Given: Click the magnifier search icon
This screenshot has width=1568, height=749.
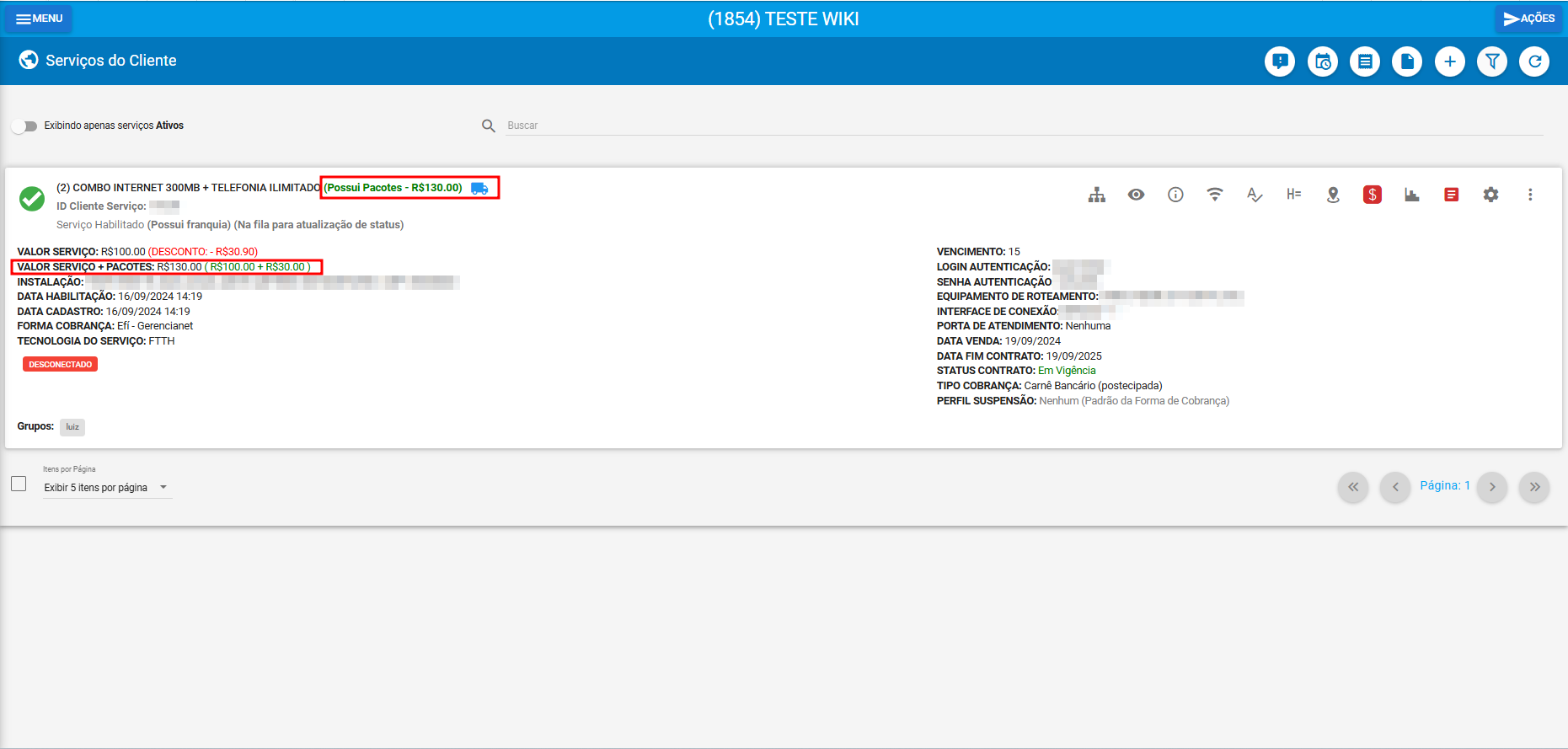Looking at the screenshot, I should point(489,126).
